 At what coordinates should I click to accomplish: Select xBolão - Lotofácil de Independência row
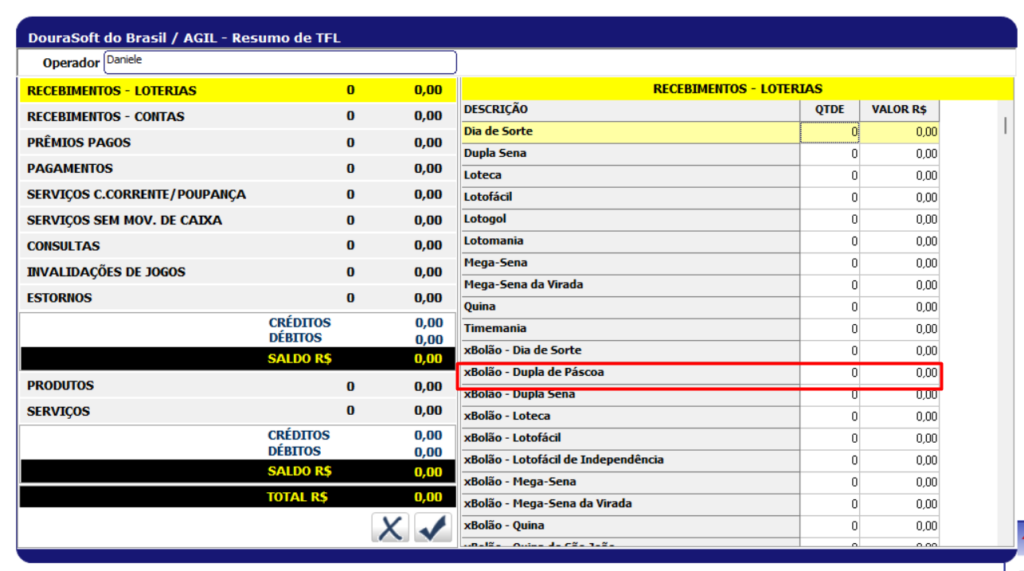630,460
